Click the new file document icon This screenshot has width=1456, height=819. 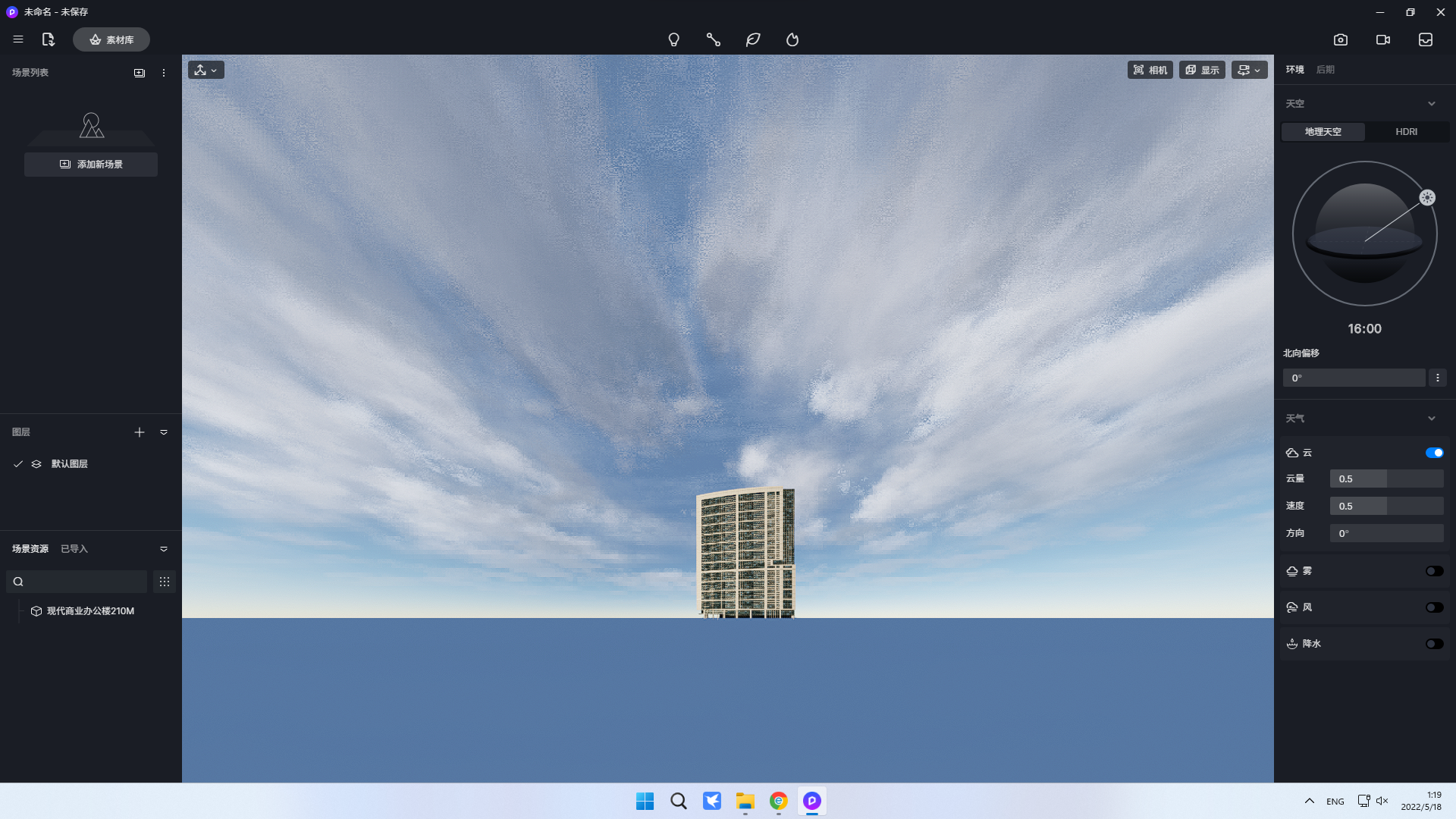(49, 39)
